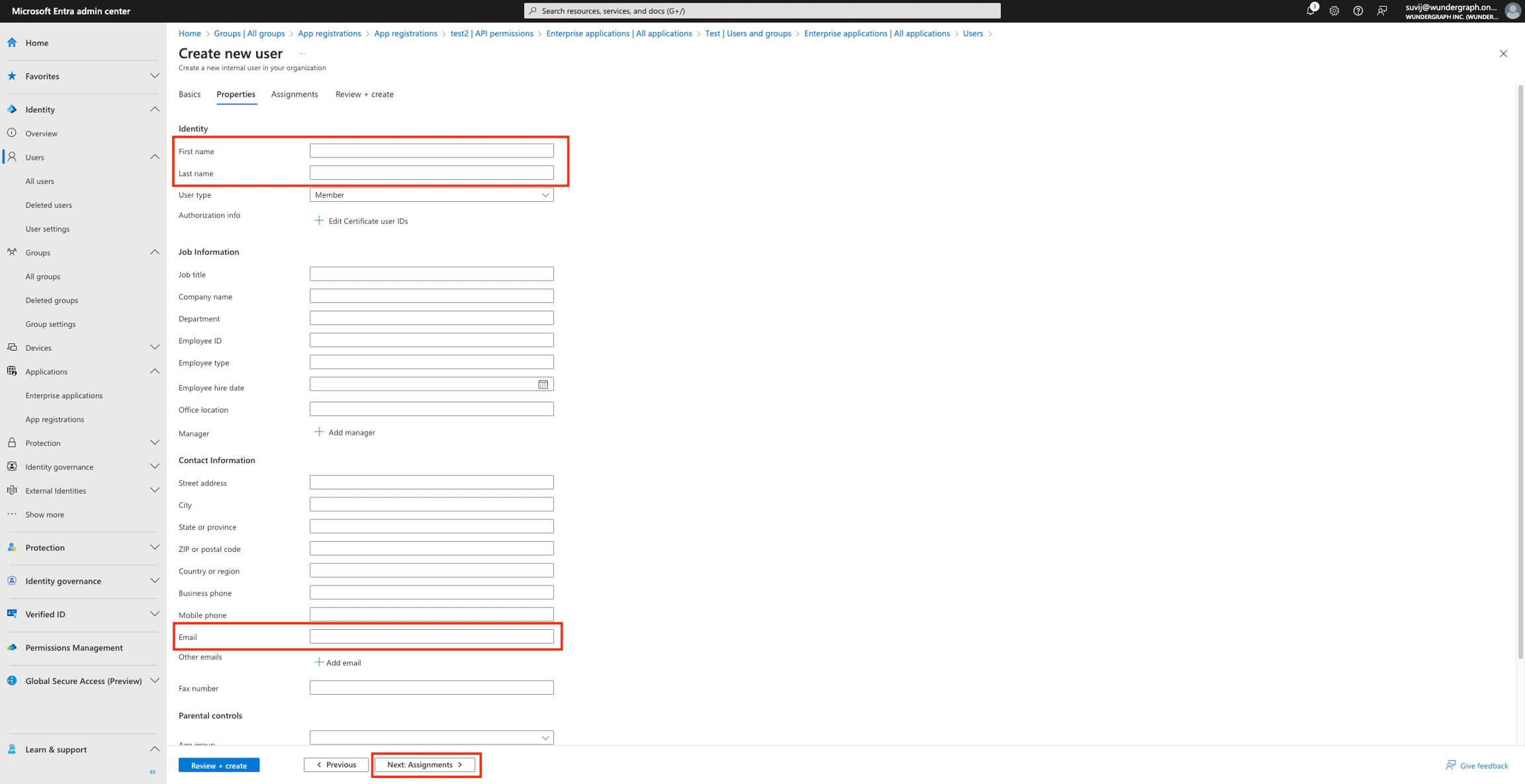Open the notifications bell
Image resolution: width=1525 pixels, height=784 pixels.
(x=1310, y=11)
